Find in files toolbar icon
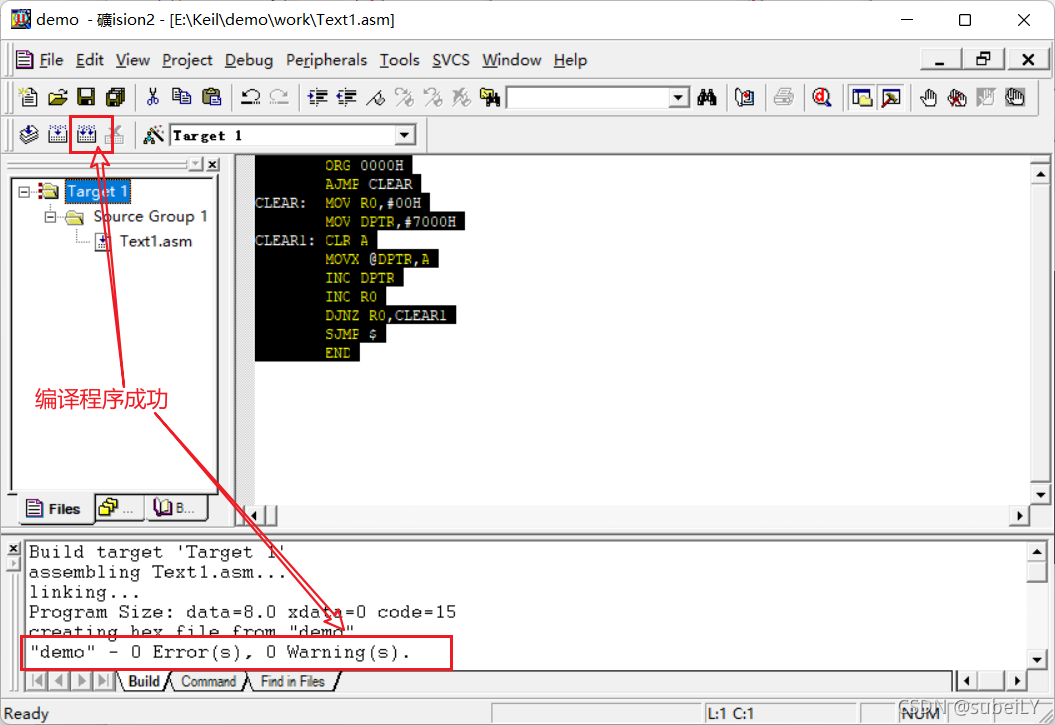 click(490, 98)
